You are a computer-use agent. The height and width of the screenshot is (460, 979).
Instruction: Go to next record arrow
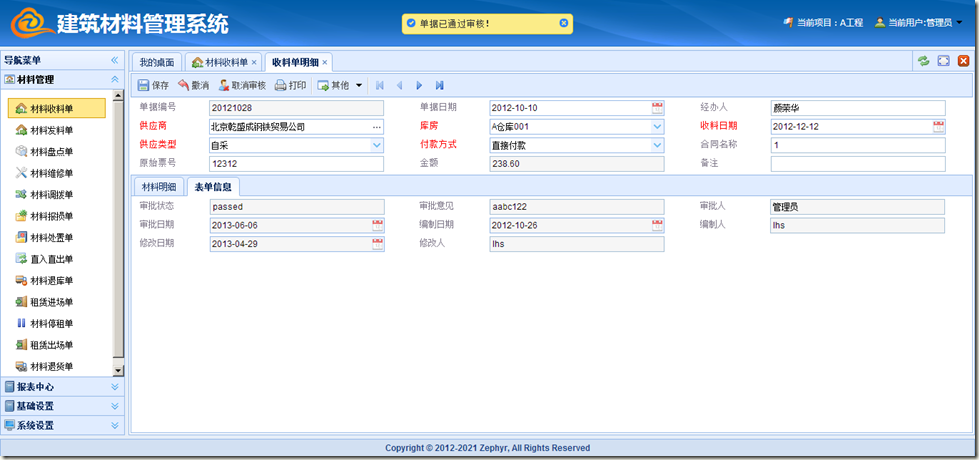[420, 86]
